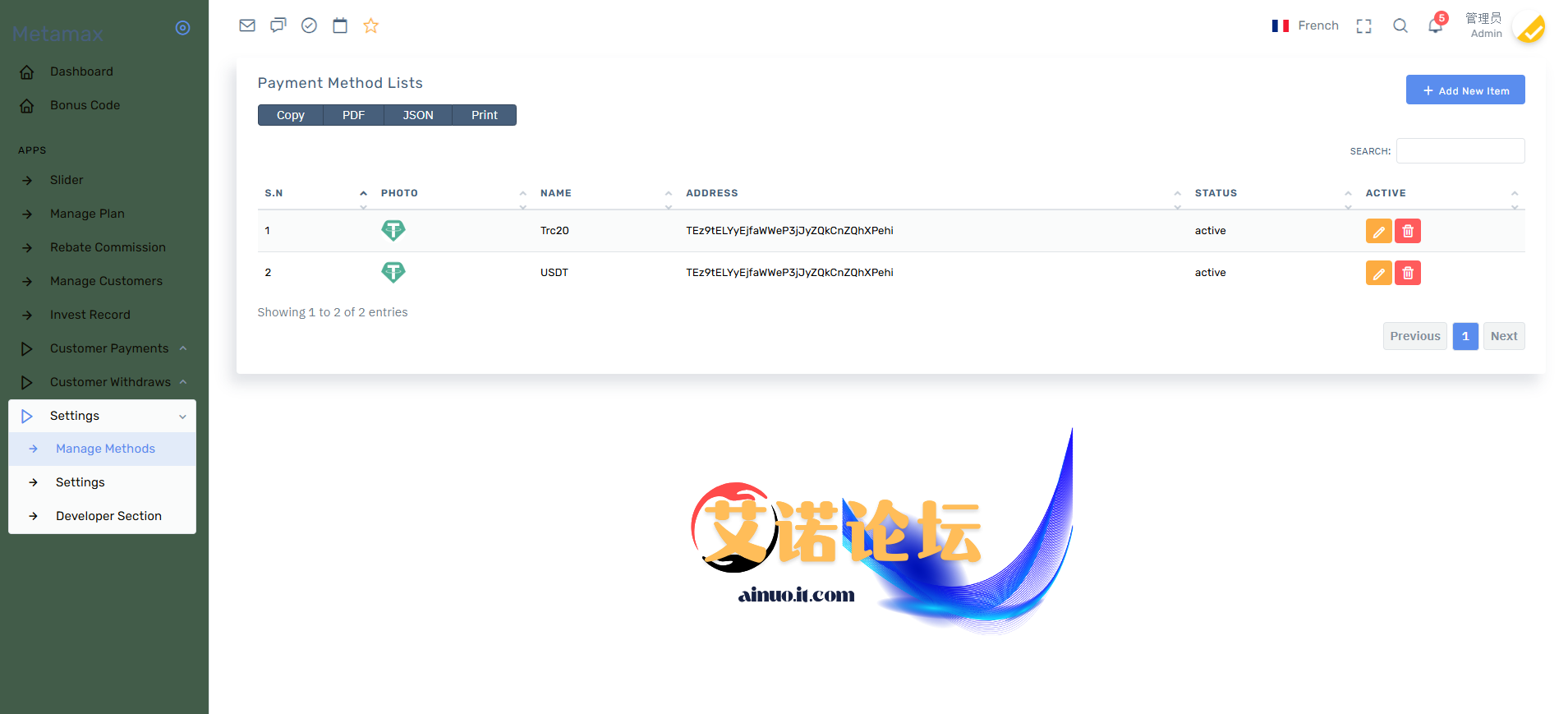1568x714 pixels.
Task: Open Manage Plan in sidebar
Action: pyautogui.click(x=87, y=214)
